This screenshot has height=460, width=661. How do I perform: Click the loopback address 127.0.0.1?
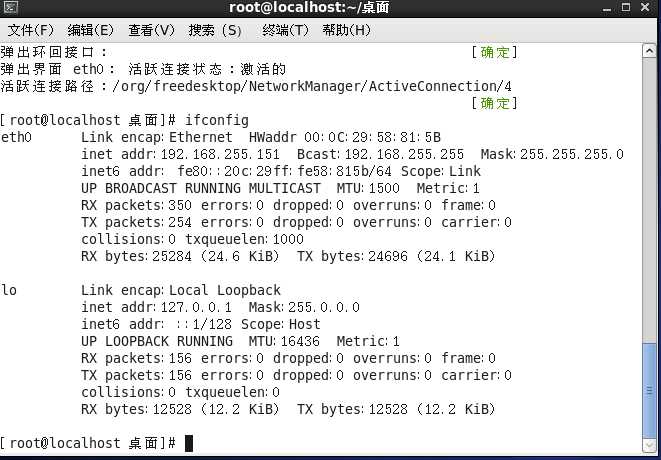(195, 307)
